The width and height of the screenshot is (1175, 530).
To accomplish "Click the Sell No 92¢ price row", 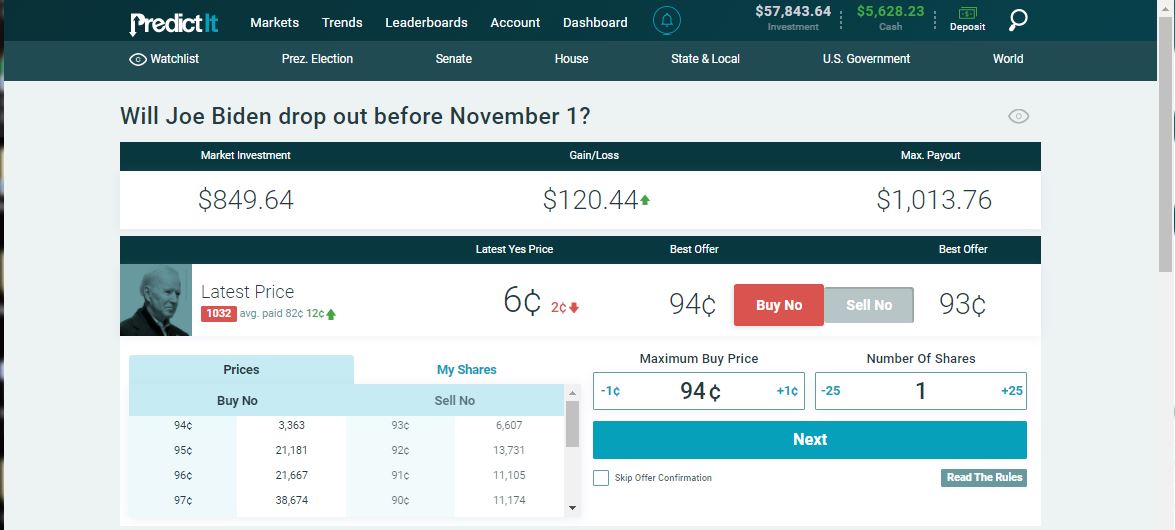I will point(455,451).
